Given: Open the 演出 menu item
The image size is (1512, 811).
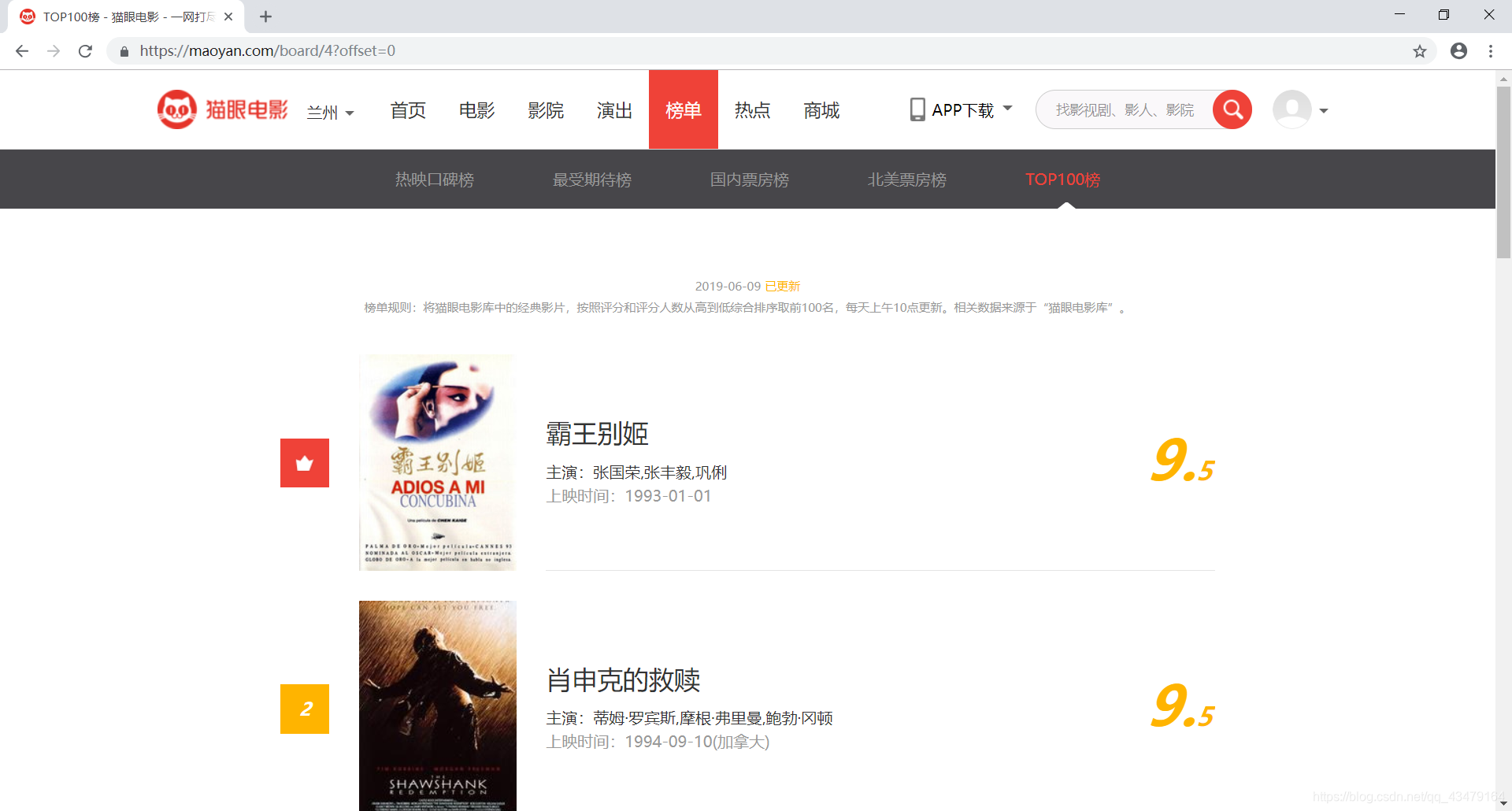Looking at the screenshot, I should tap(614, 110).
